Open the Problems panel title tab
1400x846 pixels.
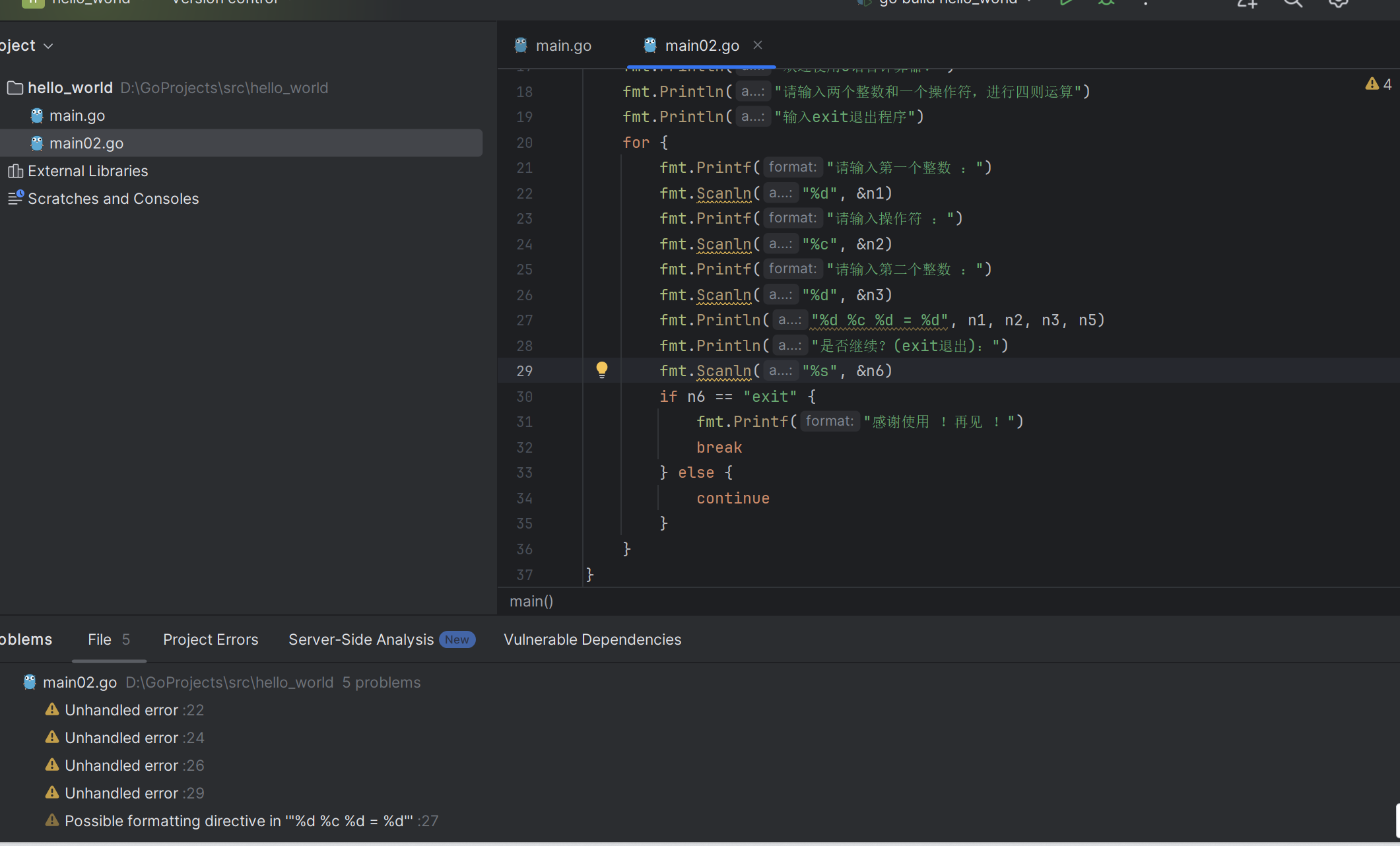coord(26,639)
